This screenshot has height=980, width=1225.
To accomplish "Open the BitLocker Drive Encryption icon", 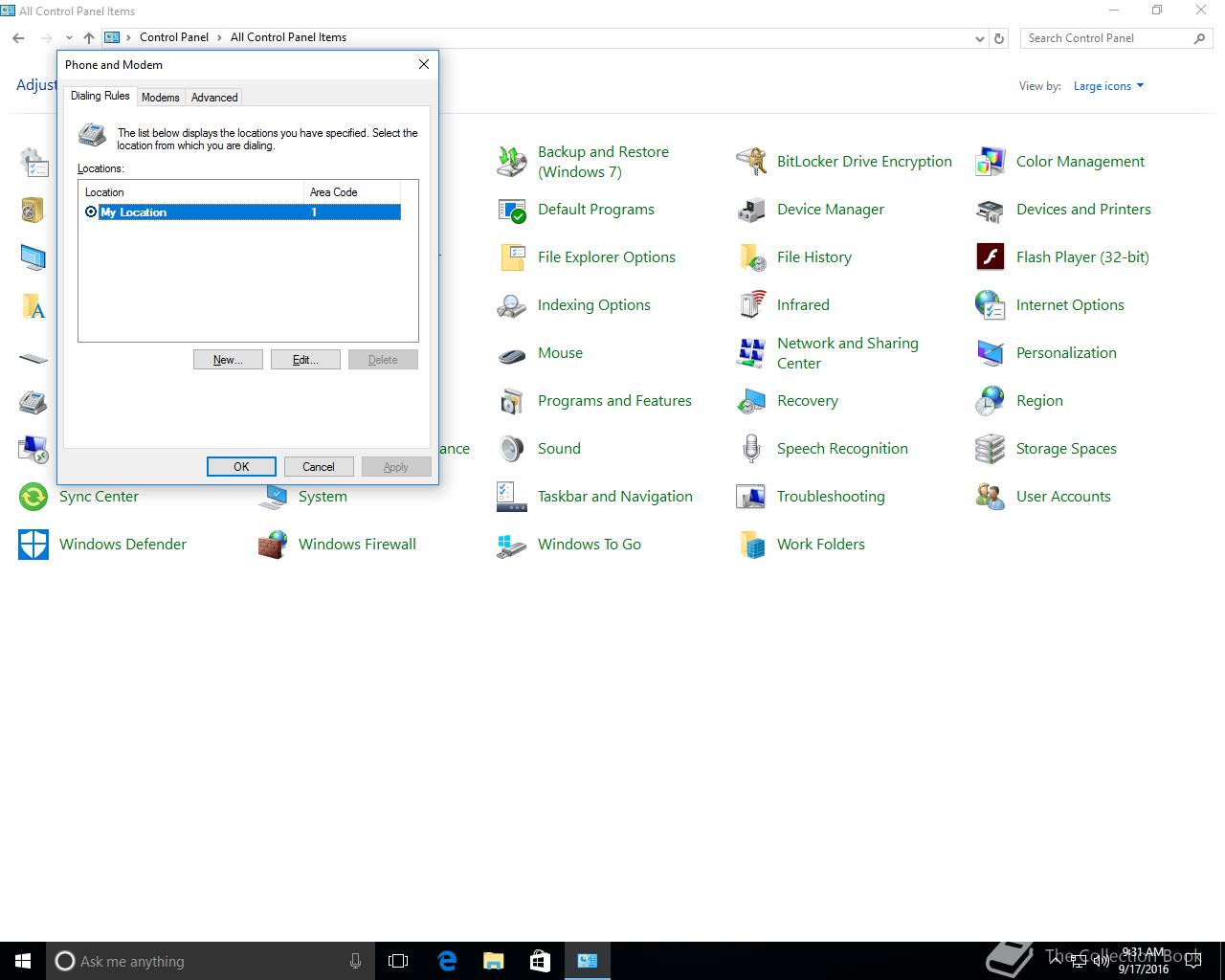I will click(x=751, y=162).
